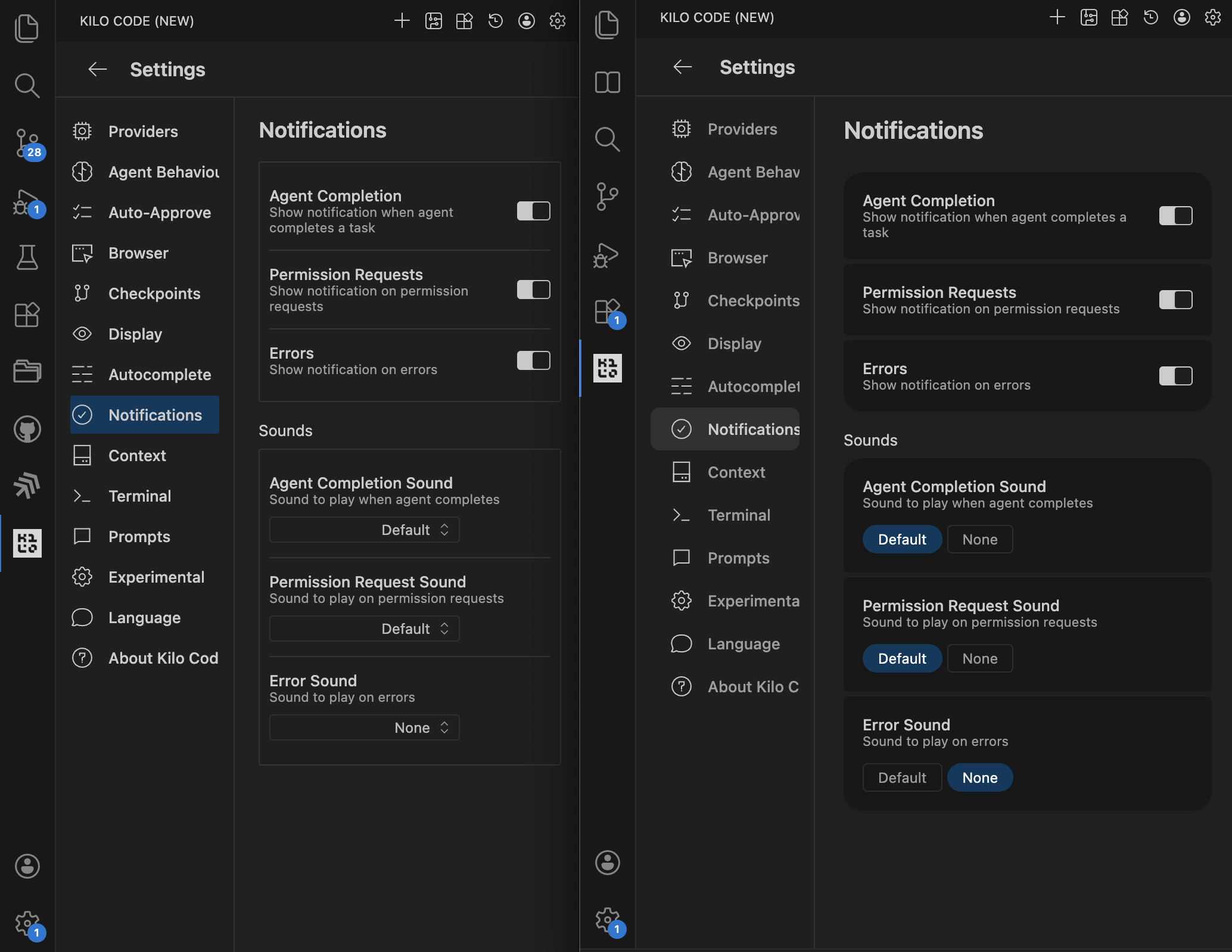Select None for Agent Completion Sound
The width and height of the screenshot is (1232, 952).
(979, 539)
